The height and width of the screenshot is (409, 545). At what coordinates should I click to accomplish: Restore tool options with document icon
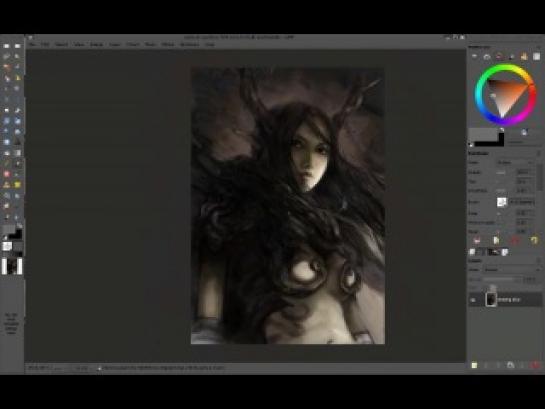coord(496,240)
